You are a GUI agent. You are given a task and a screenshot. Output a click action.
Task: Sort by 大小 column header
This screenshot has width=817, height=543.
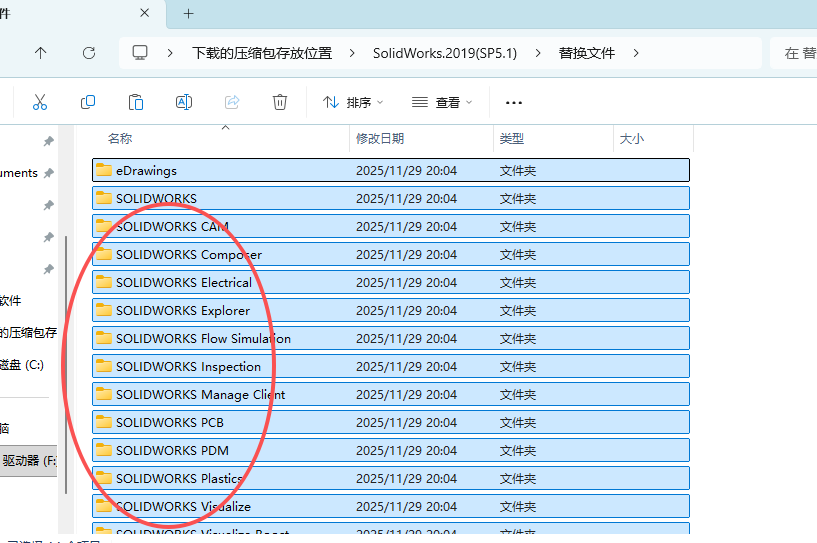point(632,139)
